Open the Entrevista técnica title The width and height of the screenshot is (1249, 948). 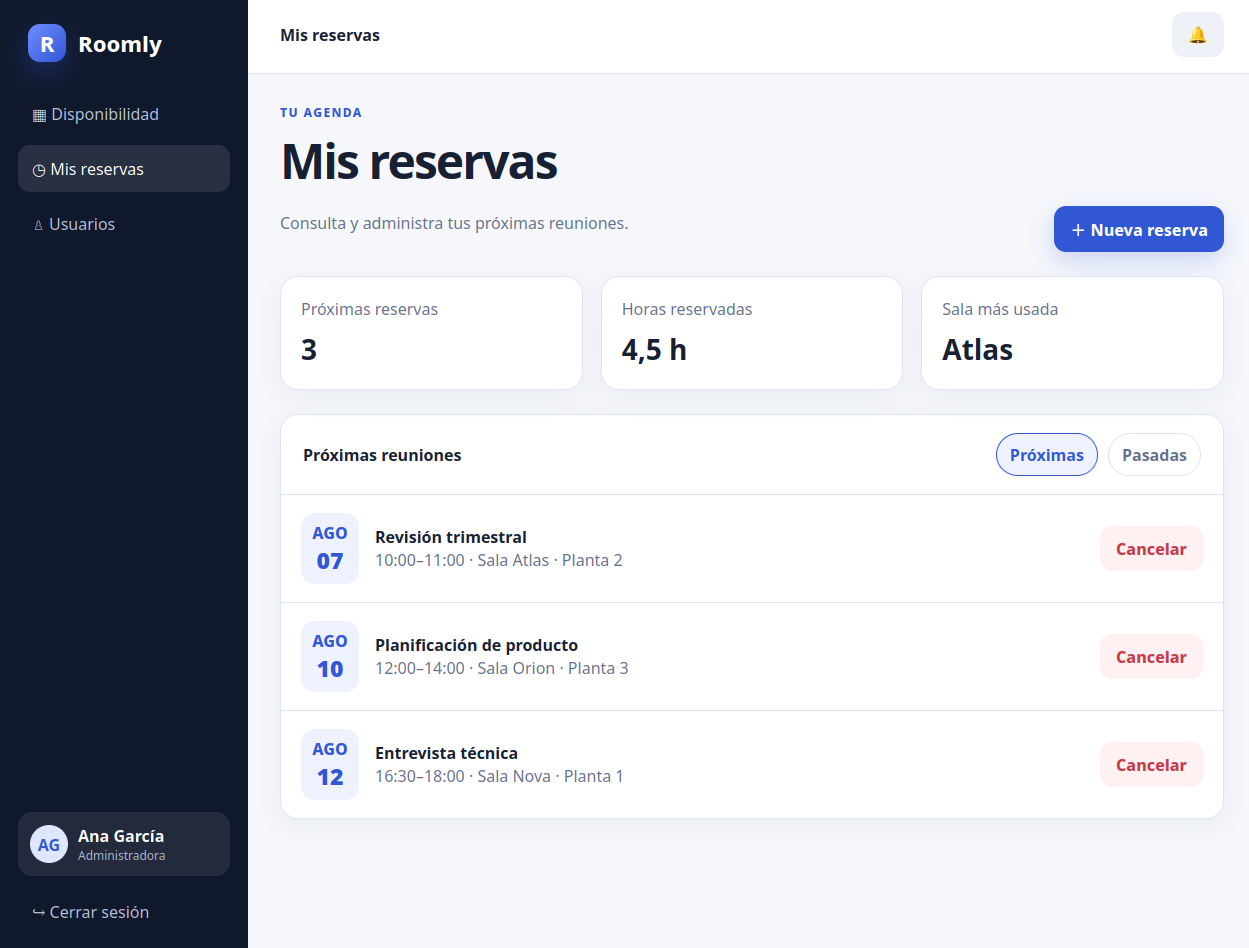click(446, 753)
